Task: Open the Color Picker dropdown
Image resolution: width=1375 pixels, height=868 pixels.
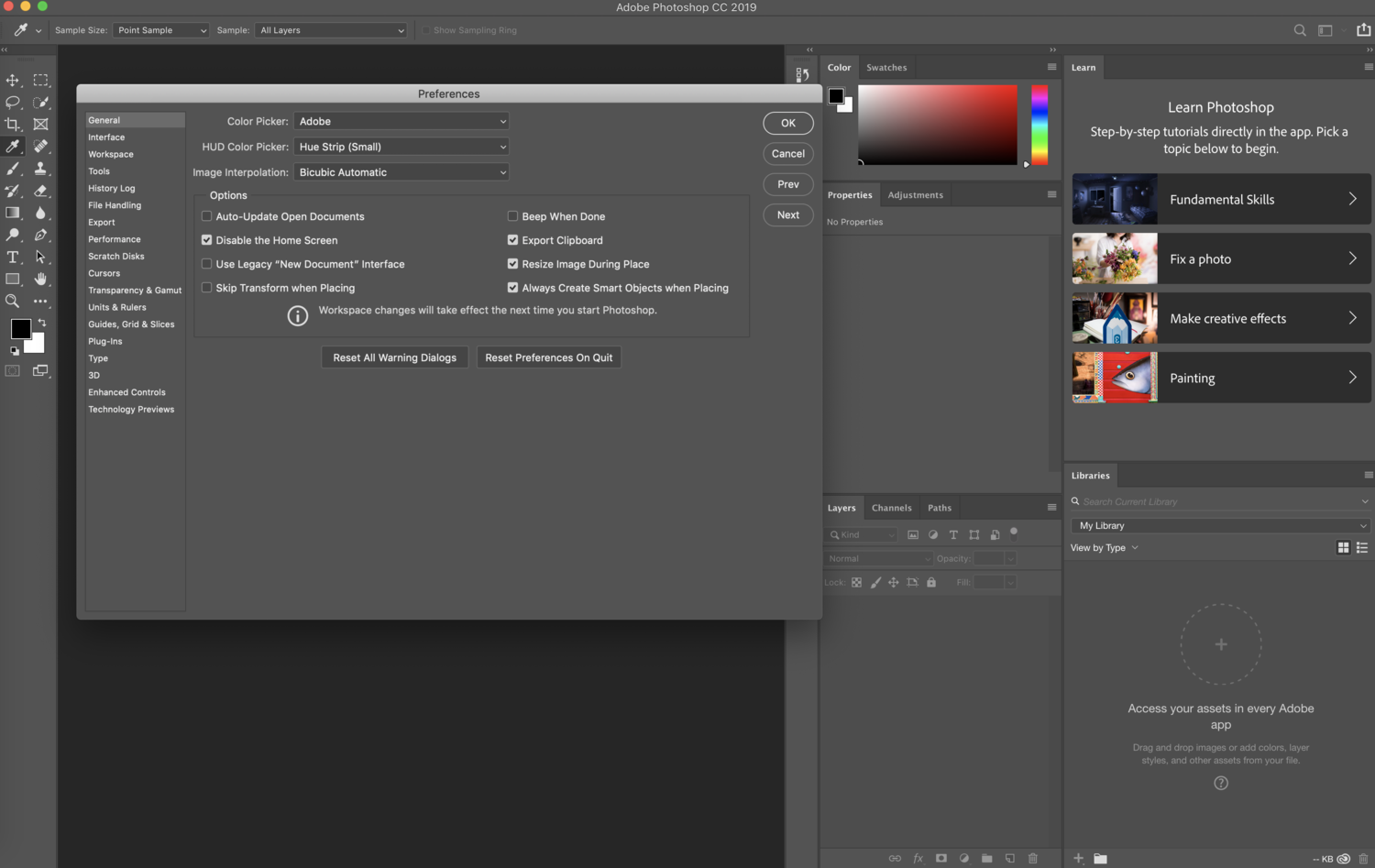Action: pyautogui.click(x=401, y=121)
